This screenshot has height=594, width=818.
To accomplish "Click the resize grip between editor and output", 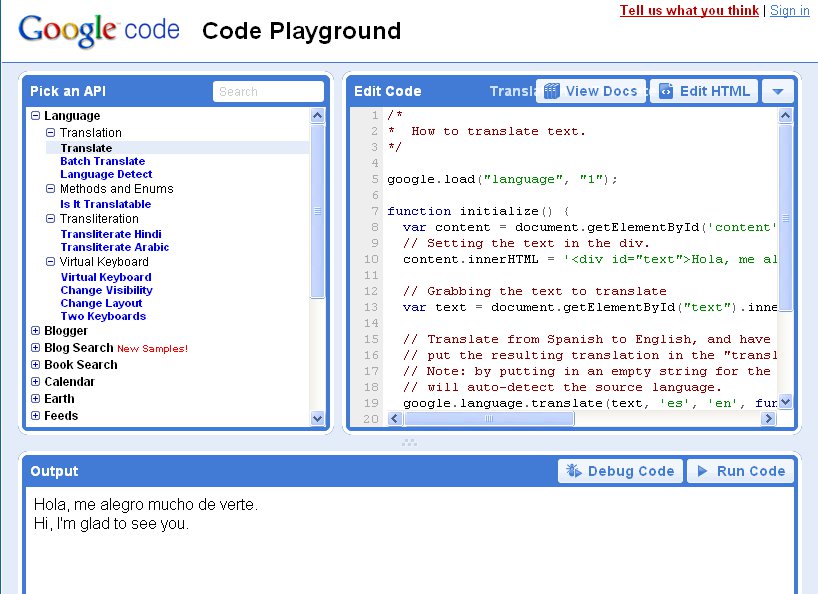I will 409,443.
